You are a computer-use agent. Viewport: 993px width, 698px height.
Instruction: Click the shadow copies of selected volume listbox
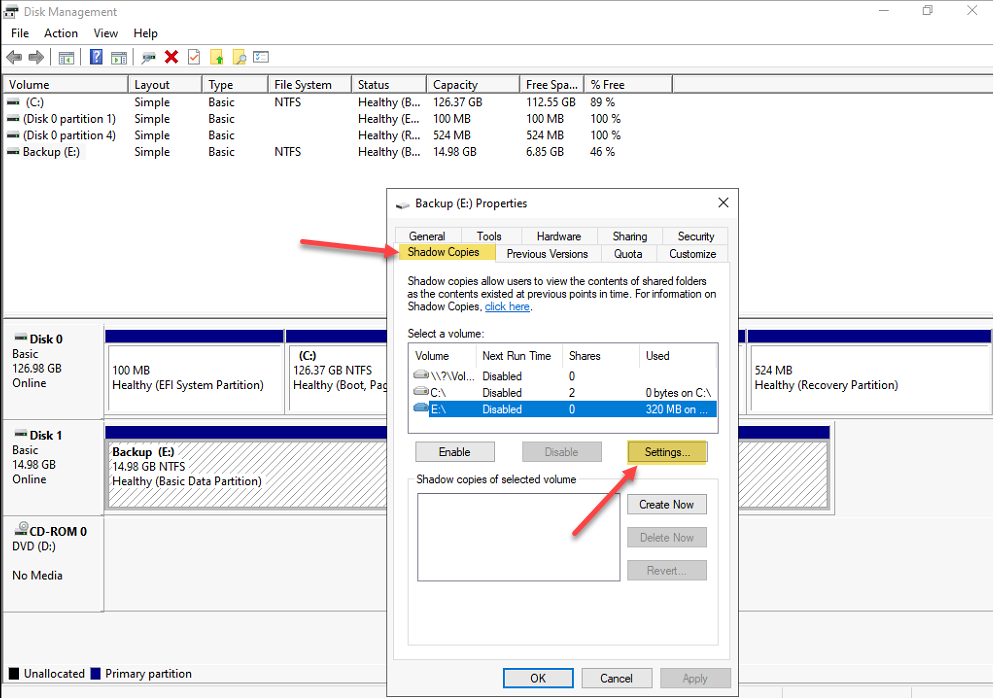click(518, 536)
